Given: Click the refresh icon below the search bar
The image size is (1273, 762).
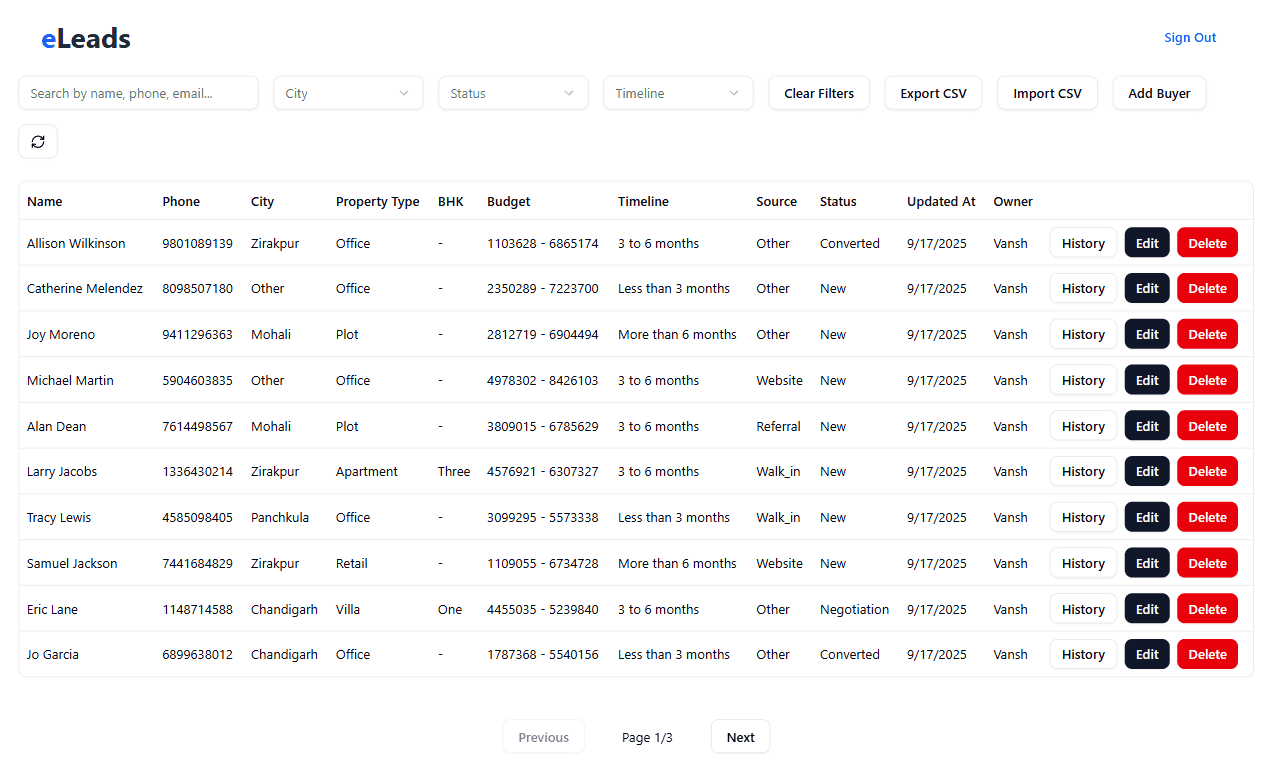Looking at the screenshot, I should (x=37, y=141).
